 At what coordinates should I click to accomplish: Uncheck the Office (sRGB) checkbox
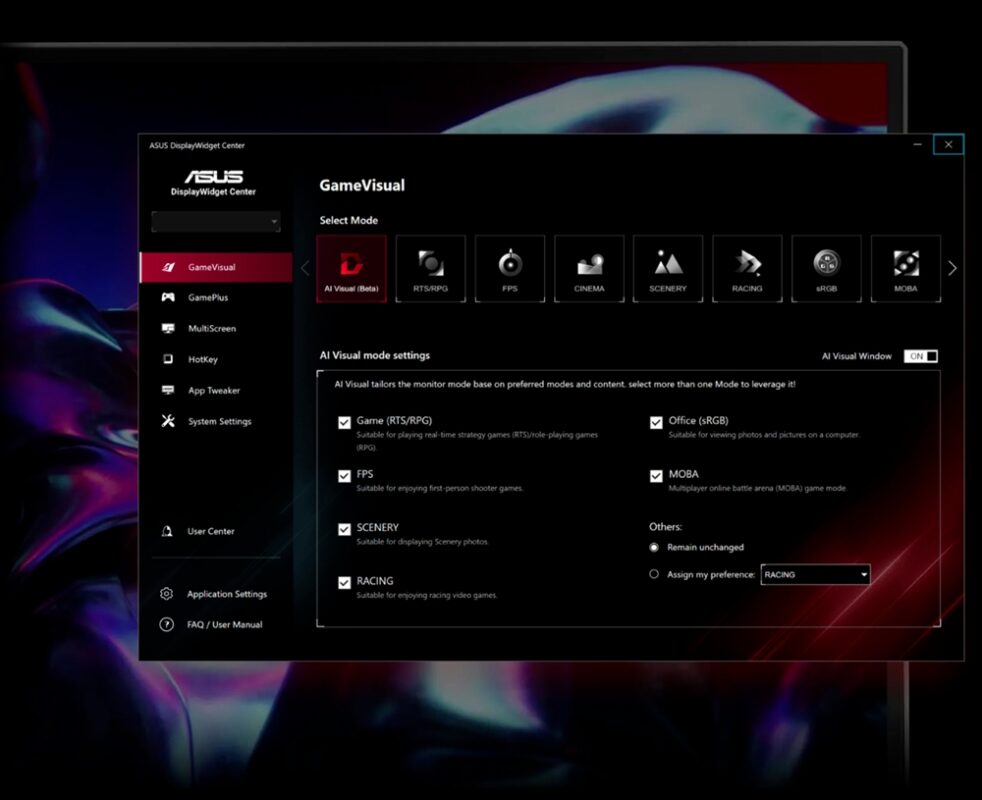click(x=656, y=423)
